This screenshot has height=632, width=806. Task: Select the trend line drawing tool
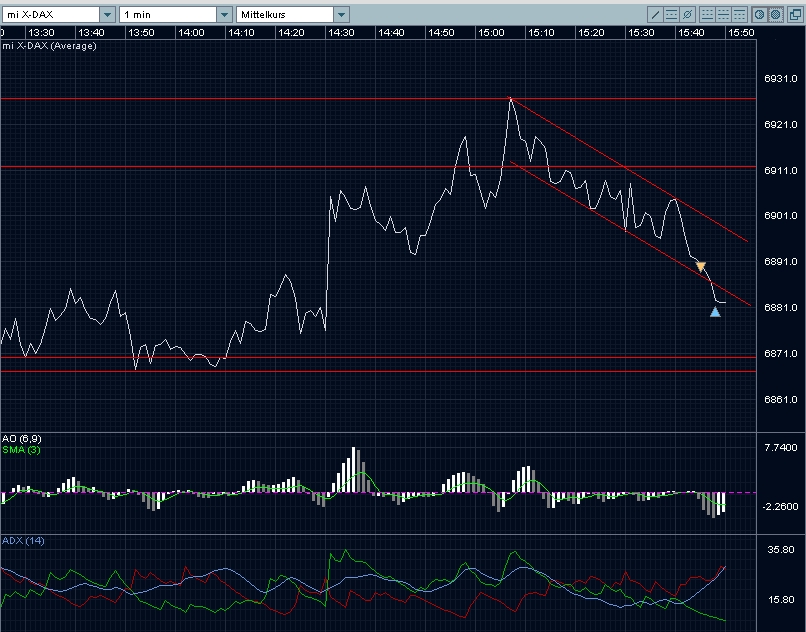(x=655, y=15)
